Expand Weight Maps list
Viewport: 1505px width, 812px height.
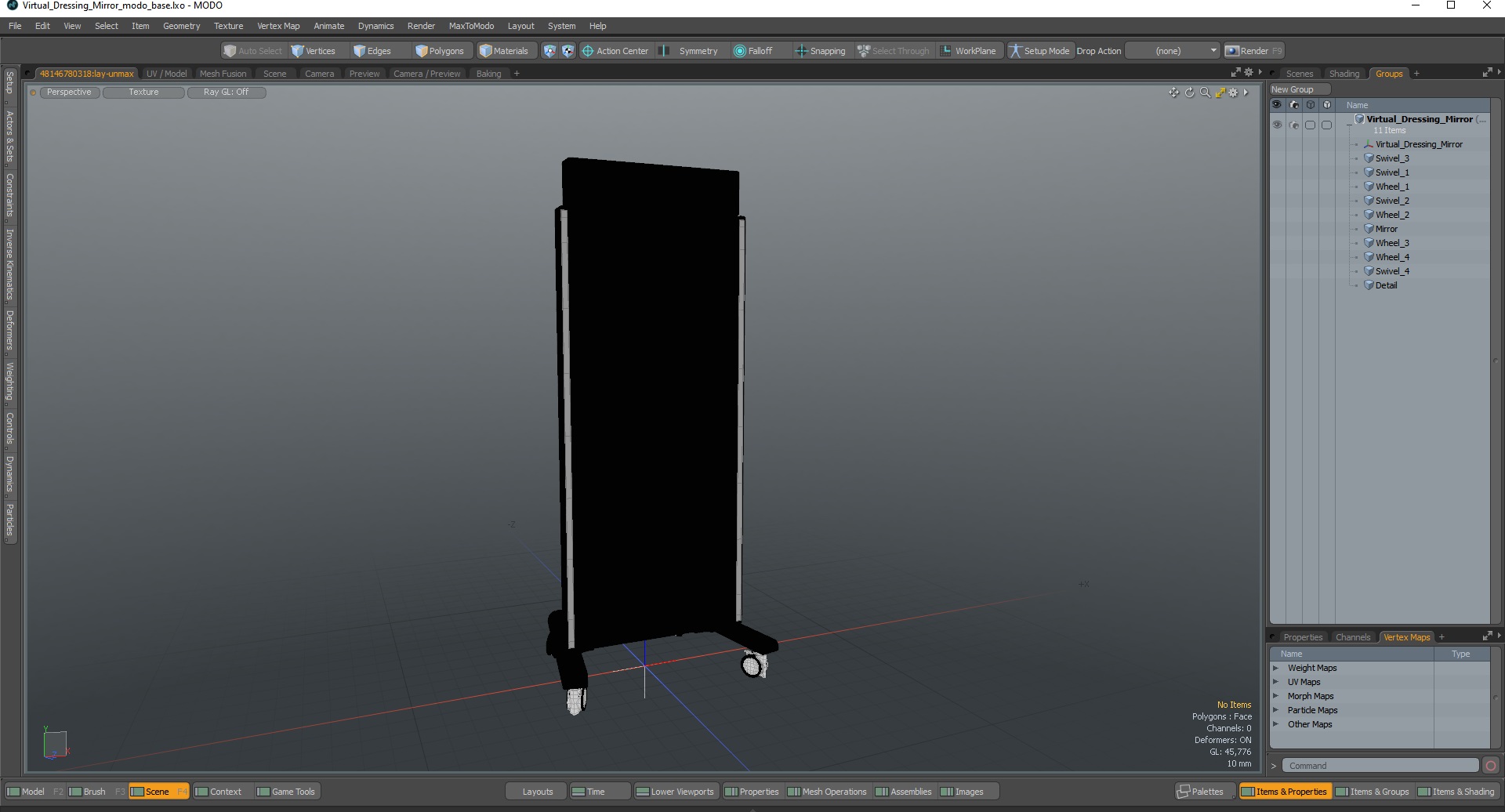tap(1276, 668)
